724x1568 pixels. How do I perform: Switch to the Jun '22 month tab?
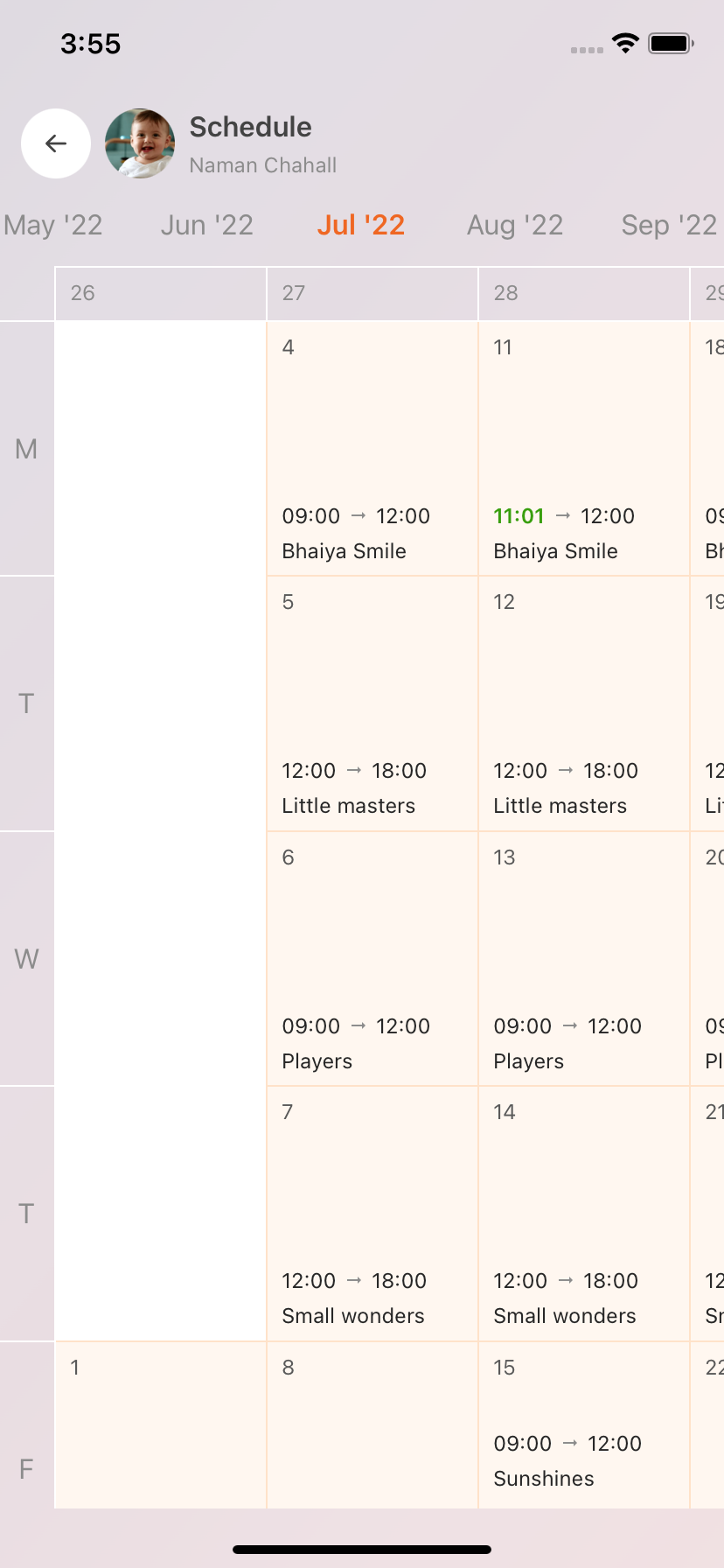[x=207, y=225]
